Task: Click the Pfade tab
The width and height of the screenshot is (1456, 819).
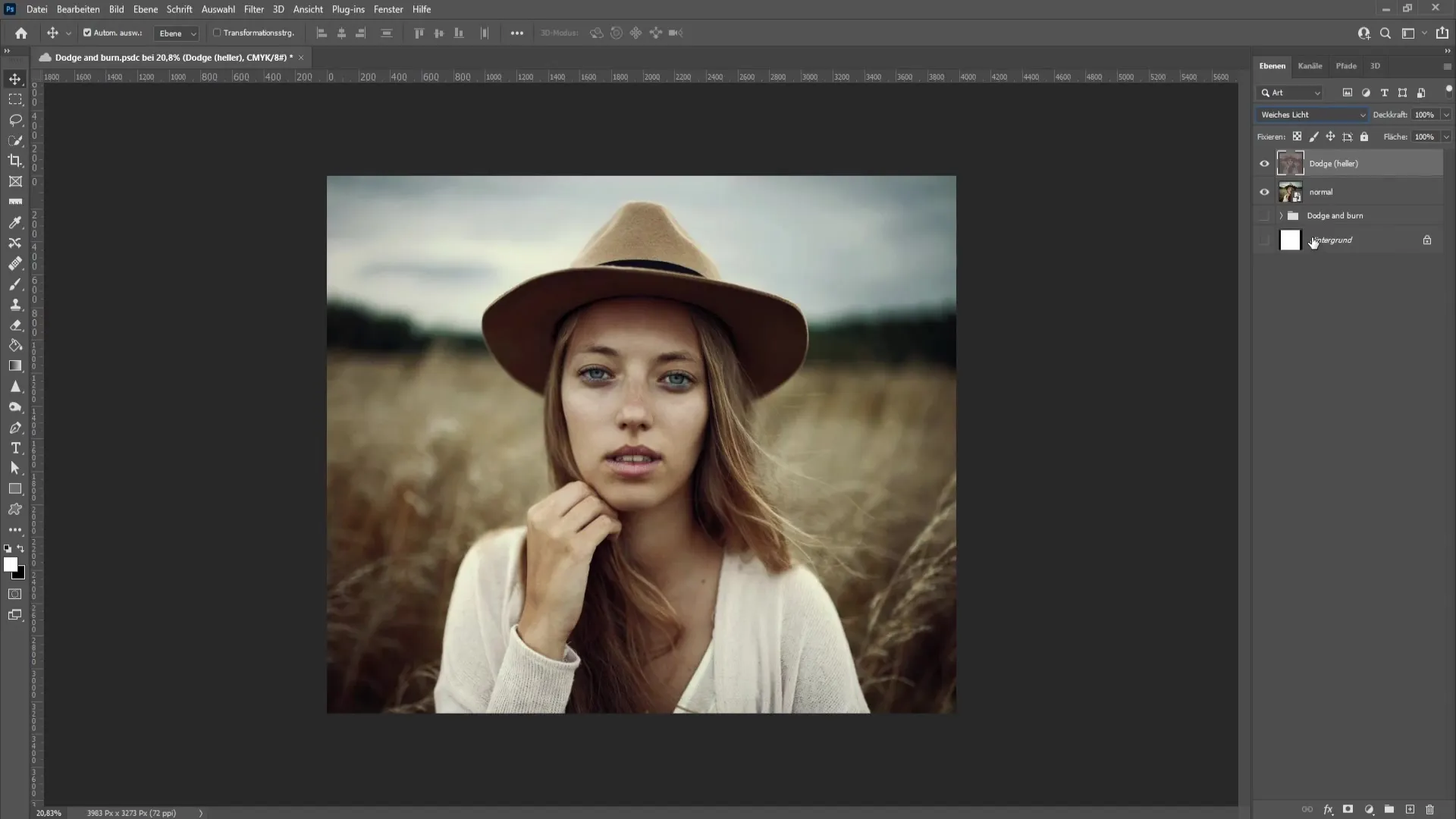Action: point(1346,65)
